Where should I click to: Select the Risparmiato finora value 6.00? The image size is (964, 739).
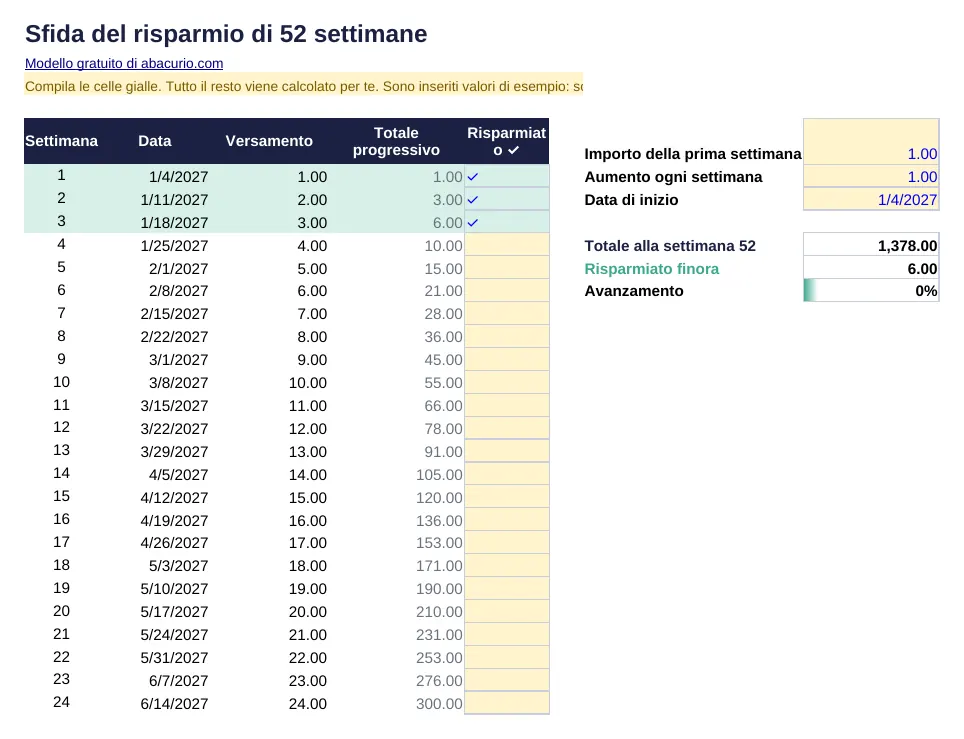pyautogui.click(x=871, y=269)
